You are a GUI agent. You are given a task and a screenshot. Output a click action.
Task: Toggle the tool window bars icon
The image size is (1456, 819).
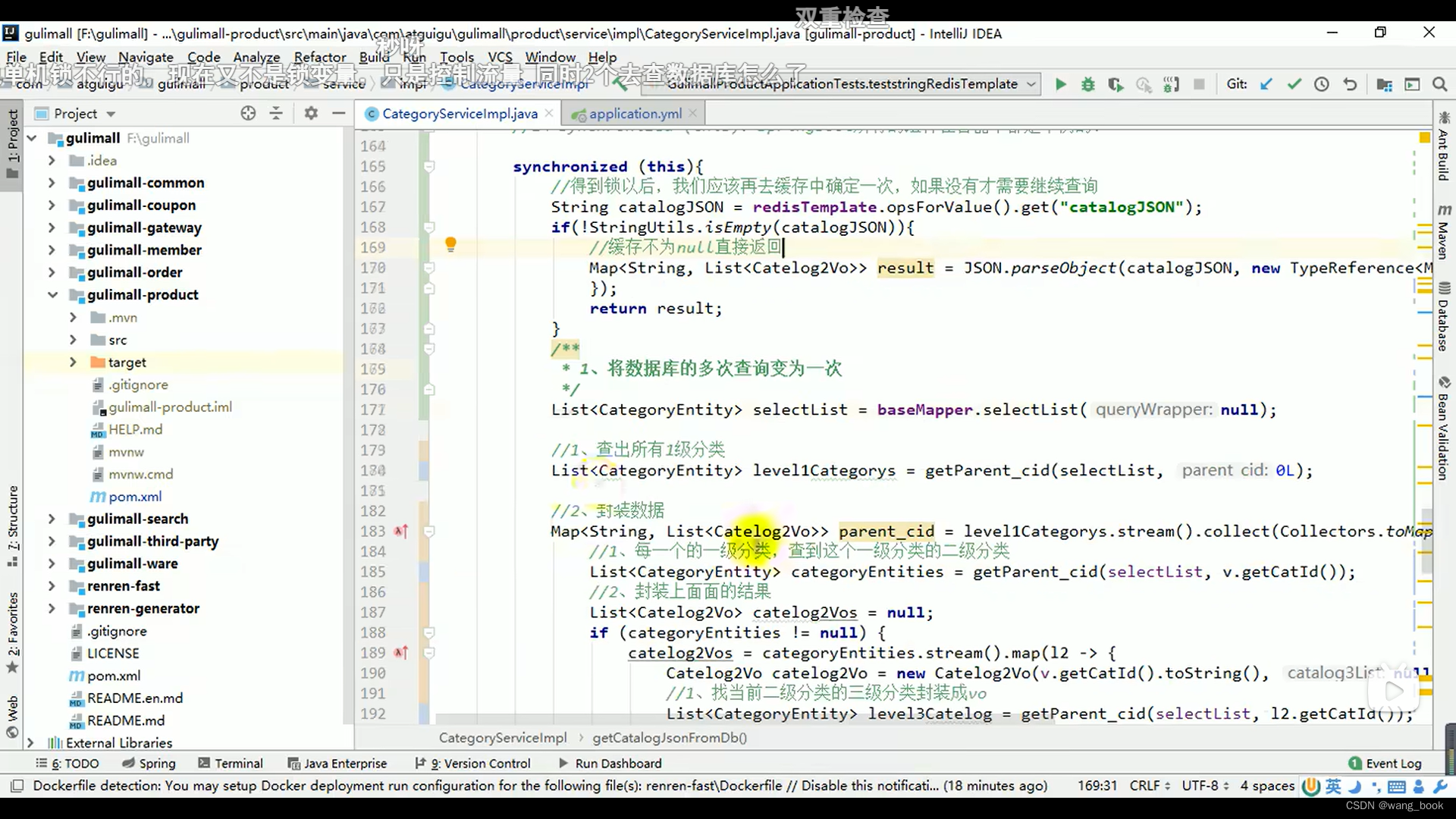(x=17, y=786)
